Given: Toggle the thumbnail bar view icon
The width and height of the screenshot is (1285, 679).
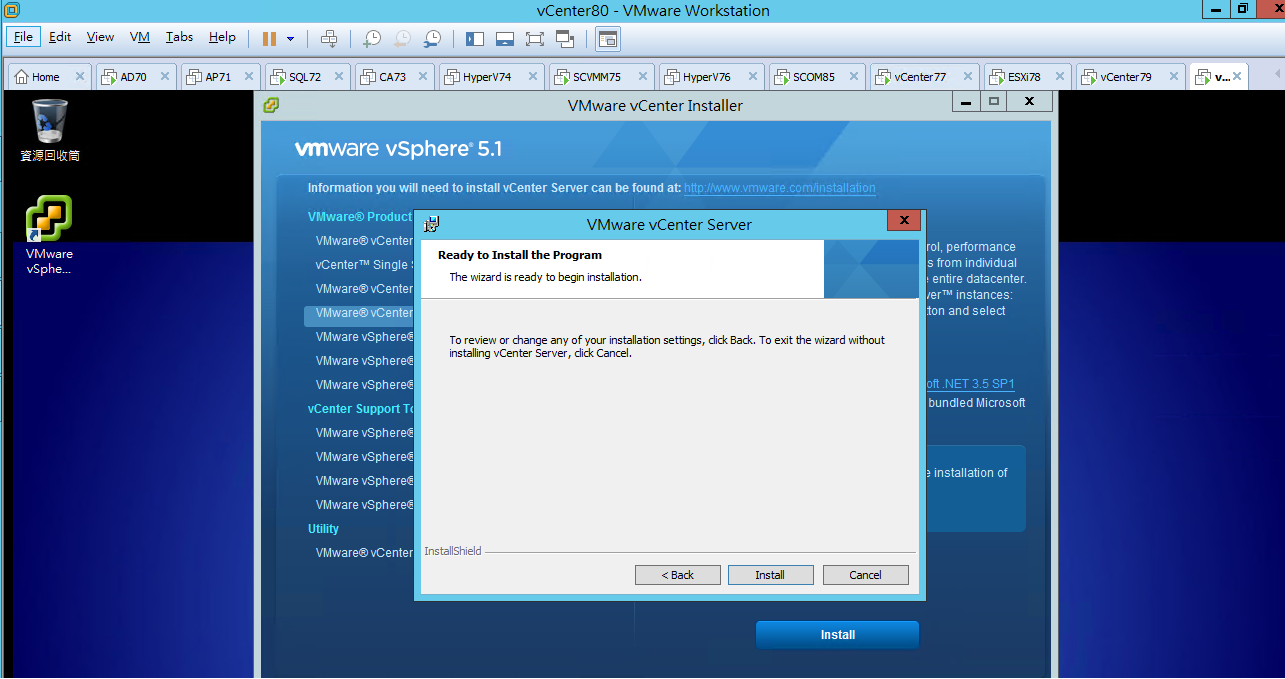Looking at the screenshot, I should (505, 39).
